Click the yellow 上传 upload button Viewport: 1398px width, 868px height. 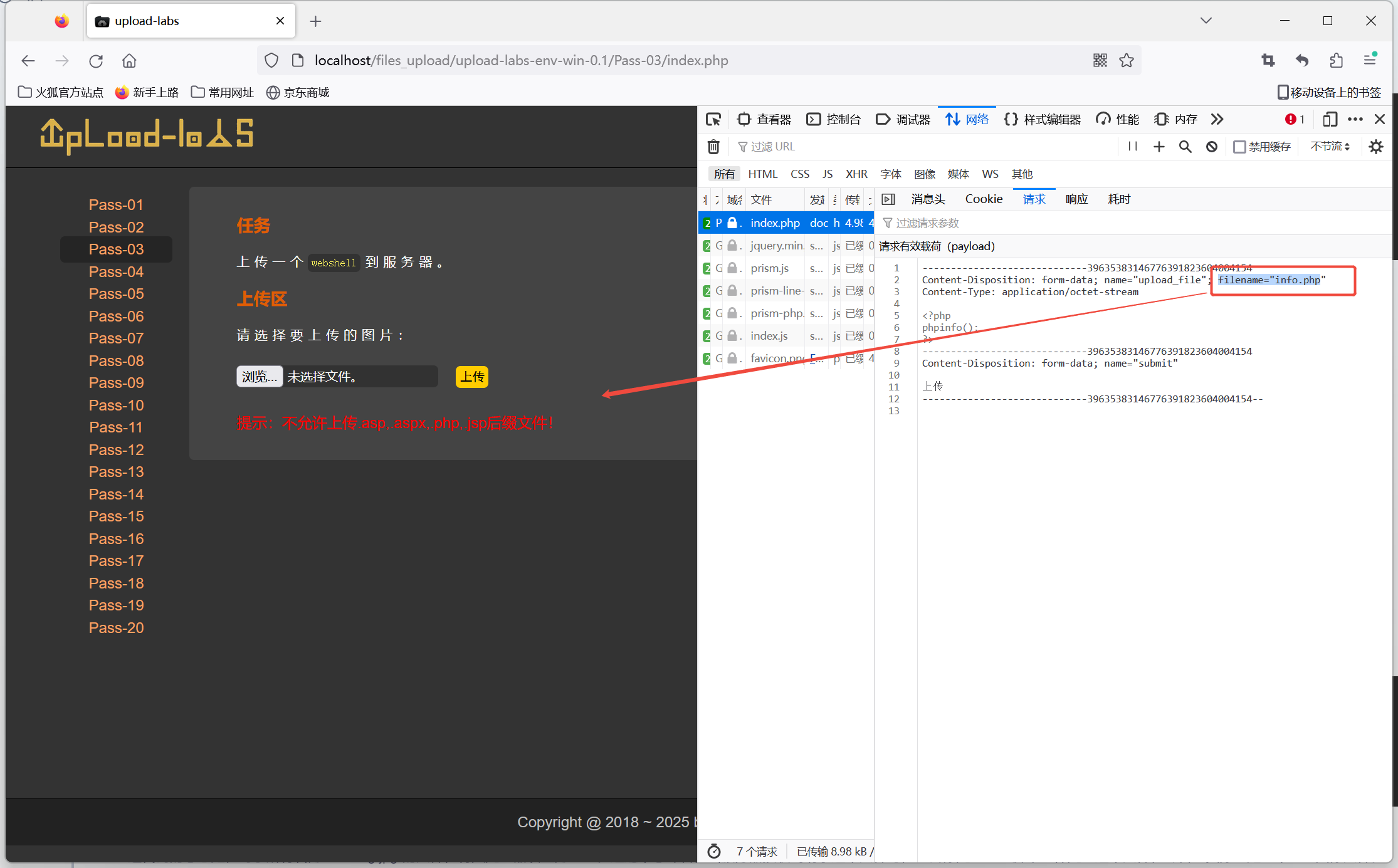(471, 377)
